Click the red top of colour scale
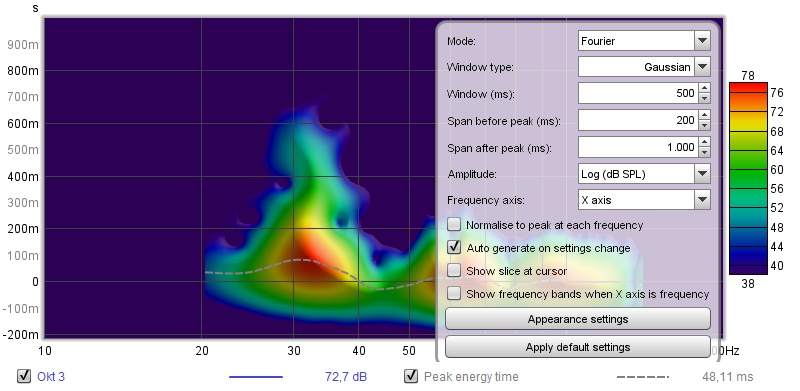Image resolution: width=800 pixels, height=391 pixels. tap(748, 87)
